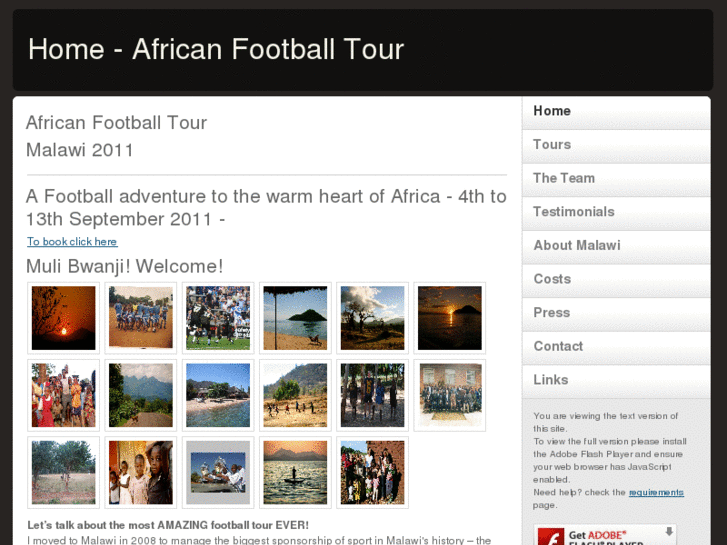View the football team in blue kit thumbnail
The width and height of the screenshot is (727, 545).
(140, 318)
